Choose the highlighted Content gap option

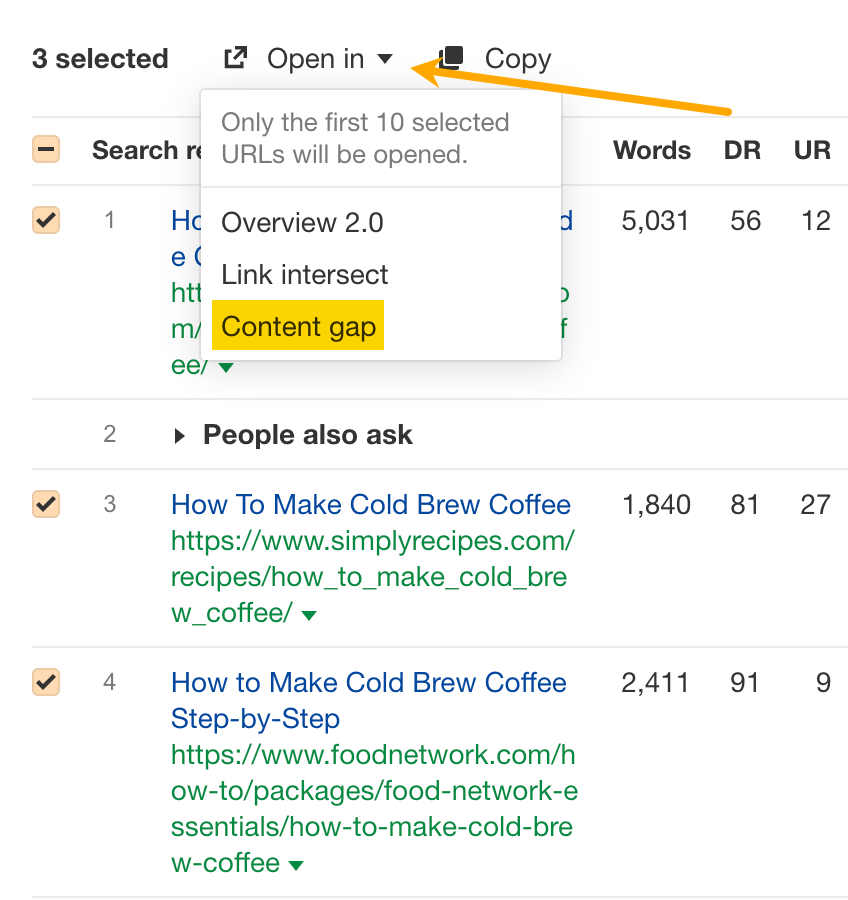(x=298, y=326)
